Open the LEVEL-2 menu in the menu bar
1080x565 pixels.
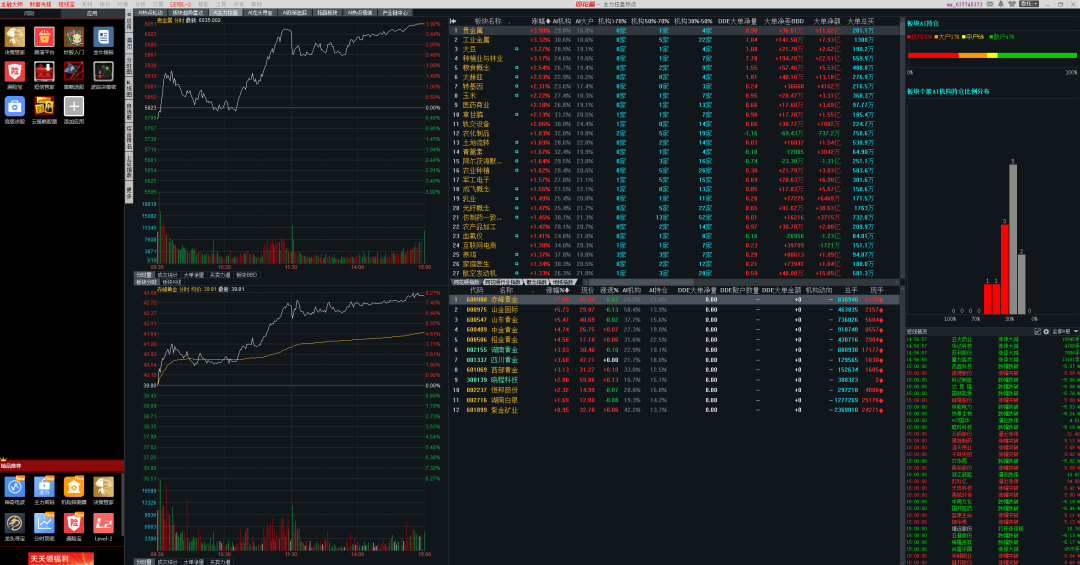(x=181, y=4)
